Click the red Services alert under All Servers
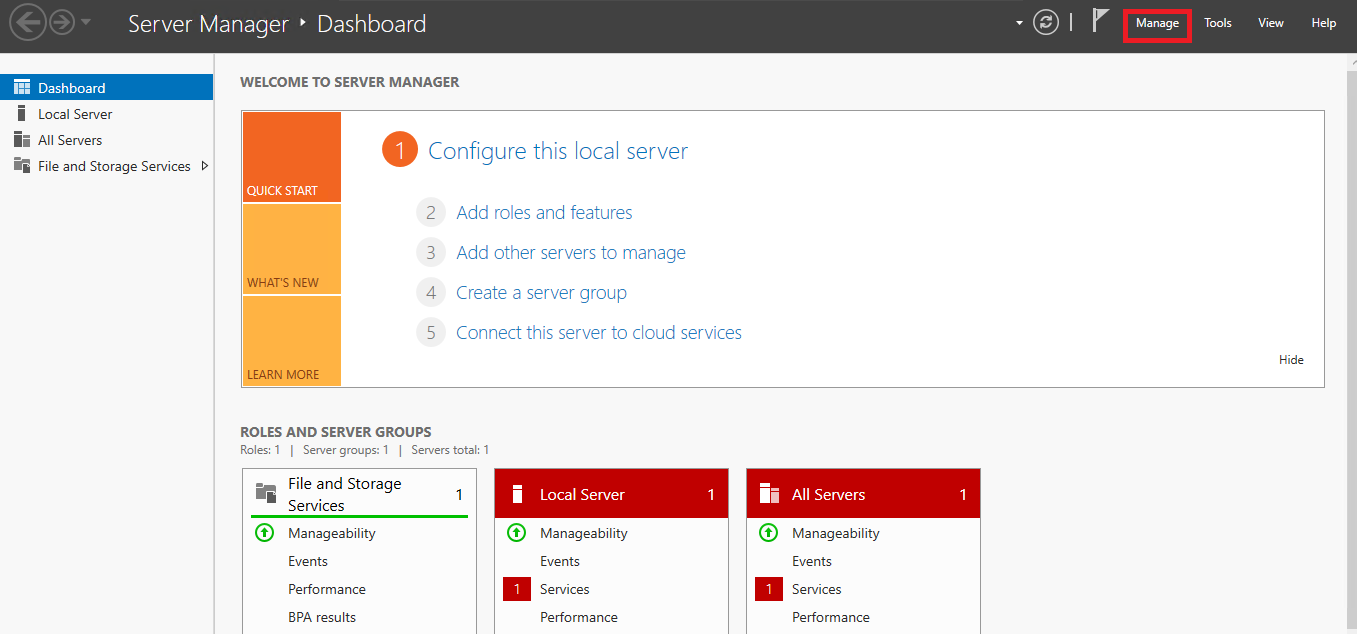1357x634 pixels. pyautogui.click(x=768, y=589)
